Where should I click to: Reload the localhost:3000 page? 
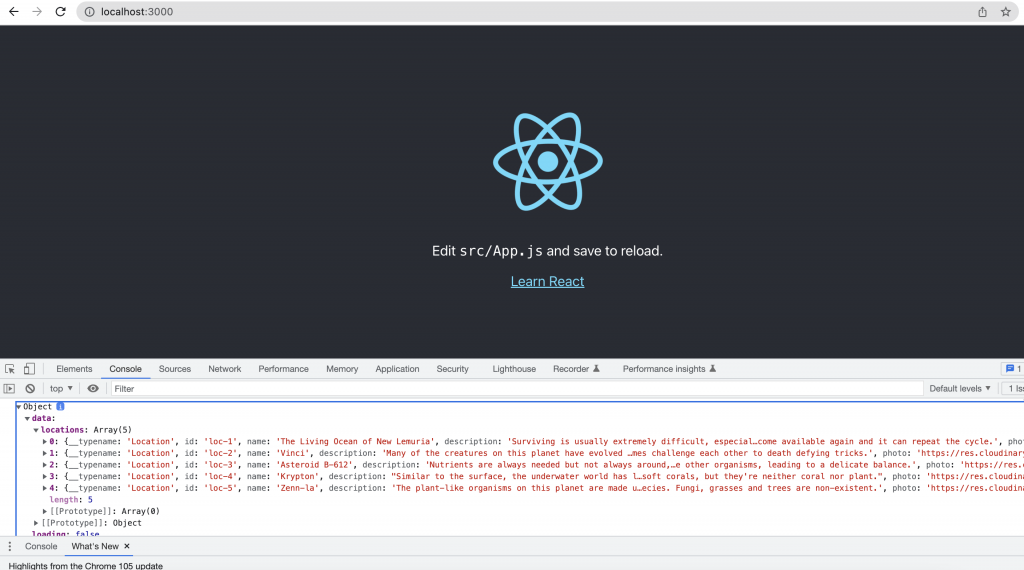click(x=61, y=12)
